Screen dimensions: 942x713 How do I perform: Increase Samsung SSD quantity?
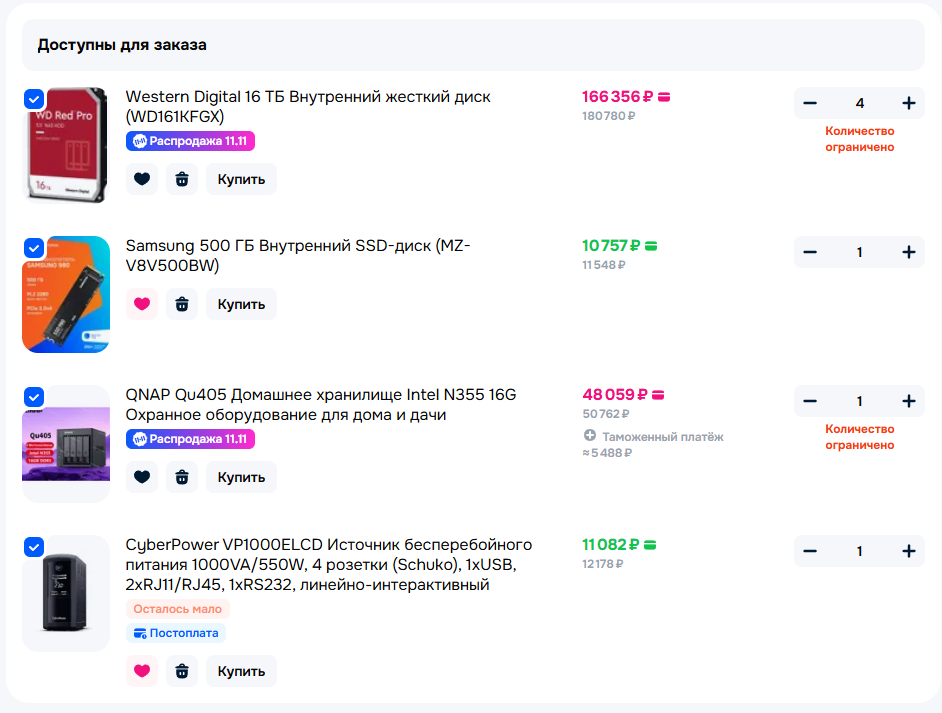pyautogui.click(x=908, y=252)
